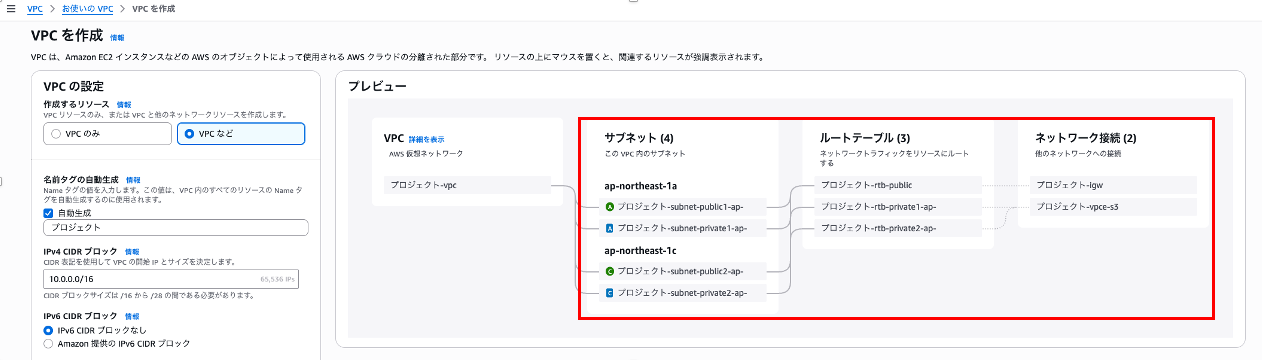Select Amazon 提供の IPv6 CIDR ブロック radio
Image resolution: width=1262 pixels, height=360 pixels.
click(x=48, y=343)
